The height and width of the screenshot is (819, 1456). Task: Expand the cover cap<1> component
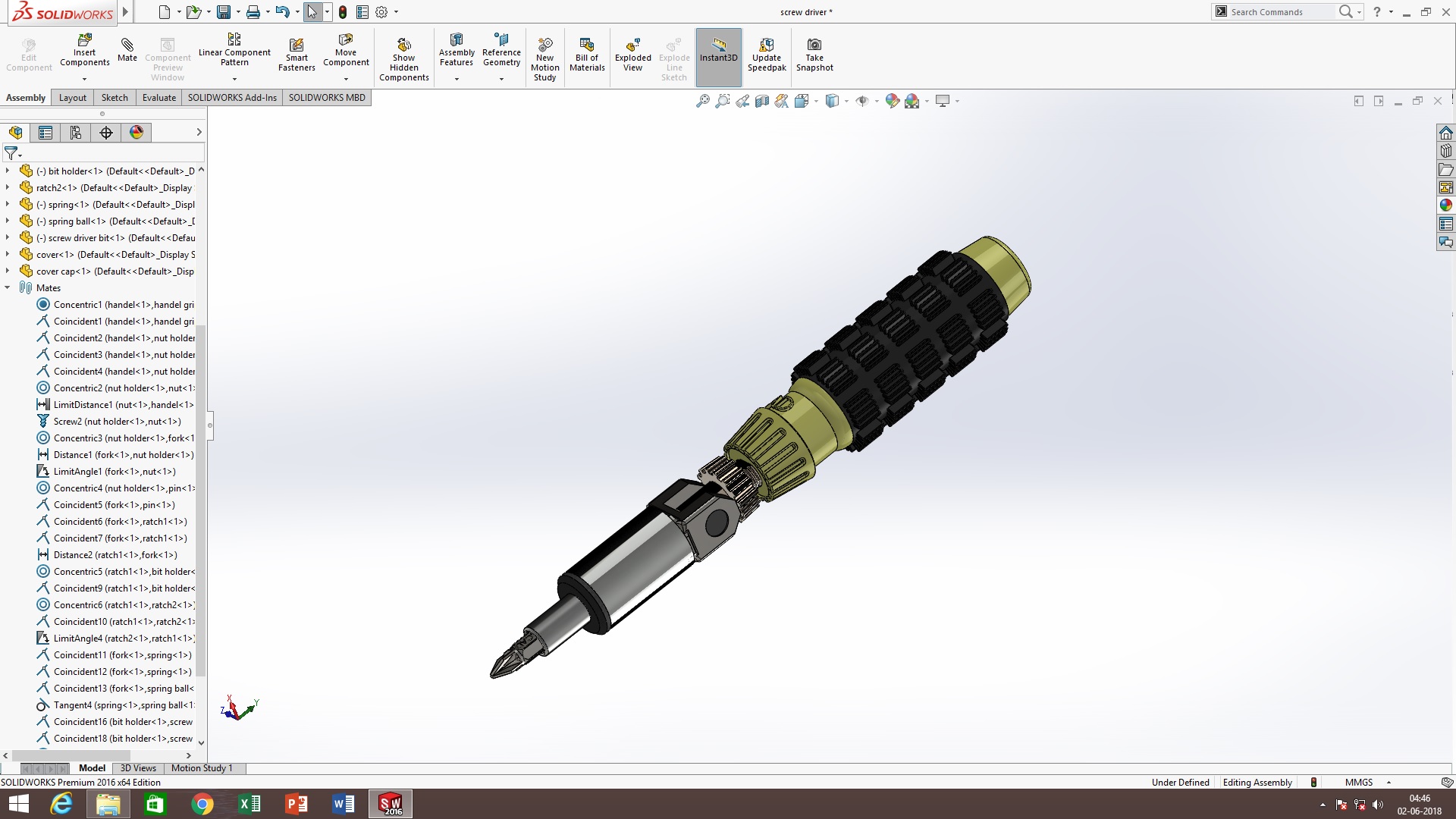tap(8, 271)
